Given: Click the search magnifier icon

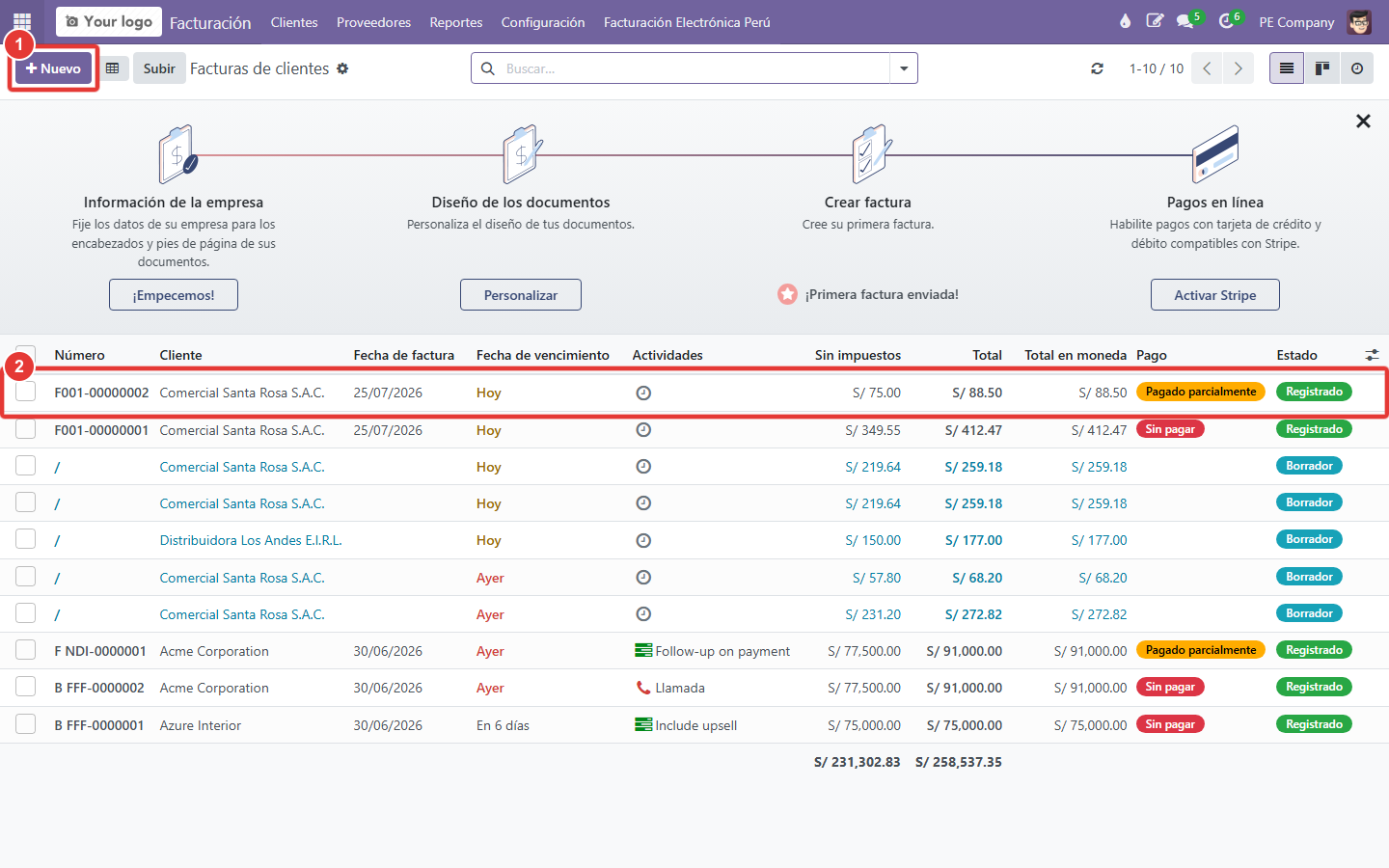Looking at the screenshot, I should pos(488,68).
